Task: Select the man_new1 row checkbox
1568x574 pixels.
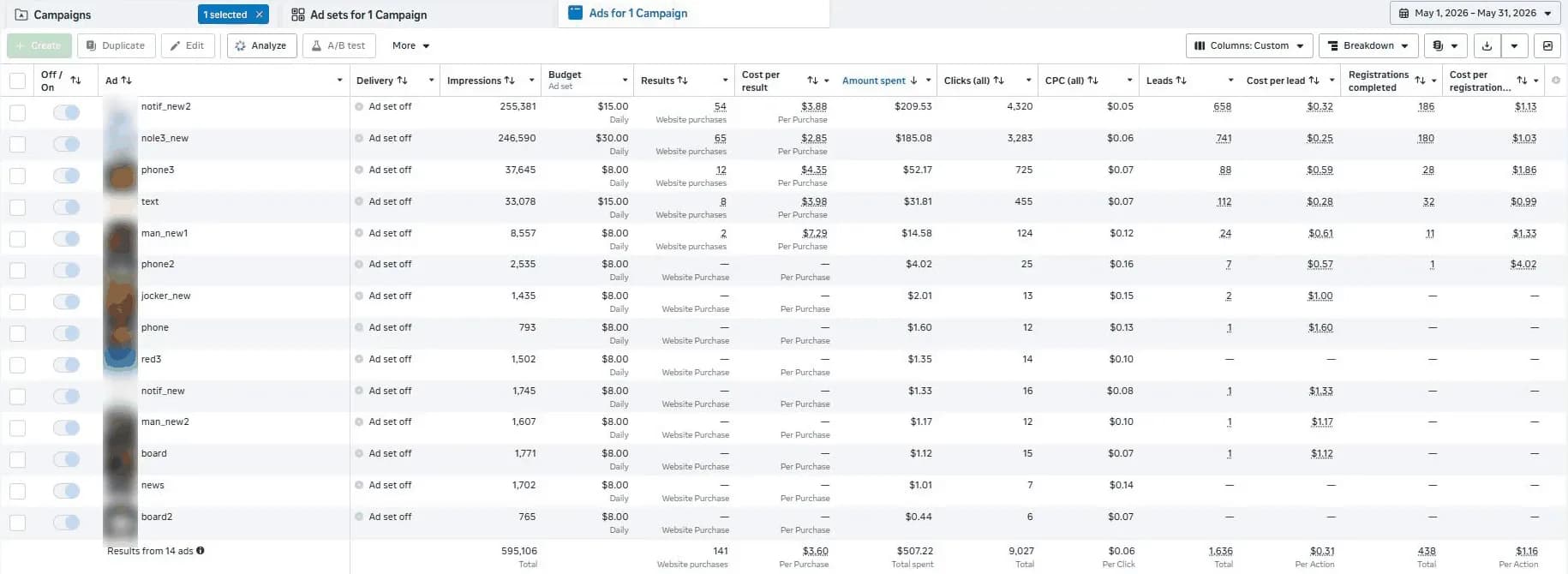Action: coord(17,239)
